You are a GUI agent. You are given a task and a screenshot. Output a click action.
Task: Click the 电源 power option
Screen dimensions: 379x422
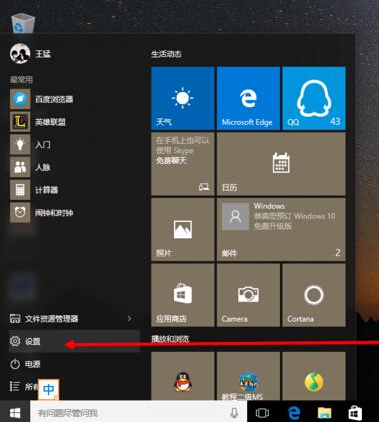click(x=74, y=364)
